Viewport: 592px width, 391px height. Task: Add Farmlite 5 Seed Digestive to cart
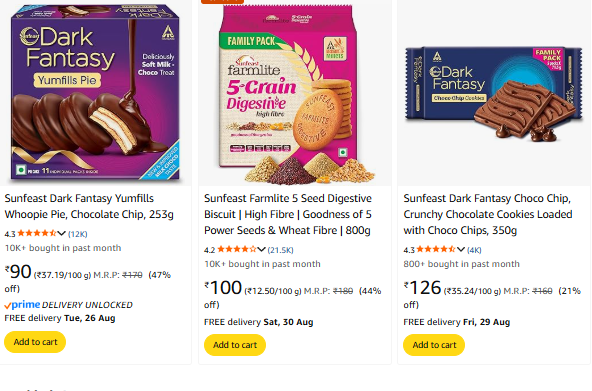tap(235, 345)
